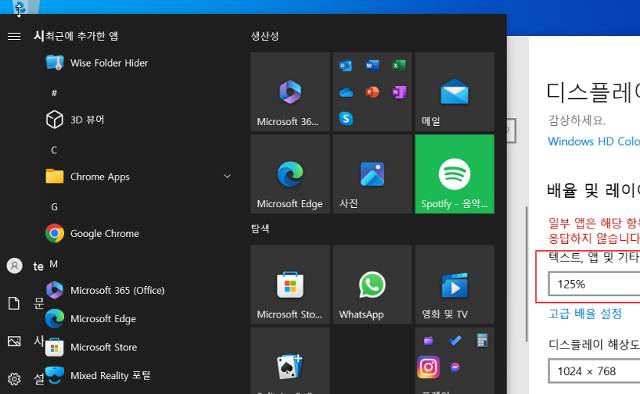640x394 pixels.
Task: Open Calculator in the bottom tile group
Action: click(x=482, y=340)
